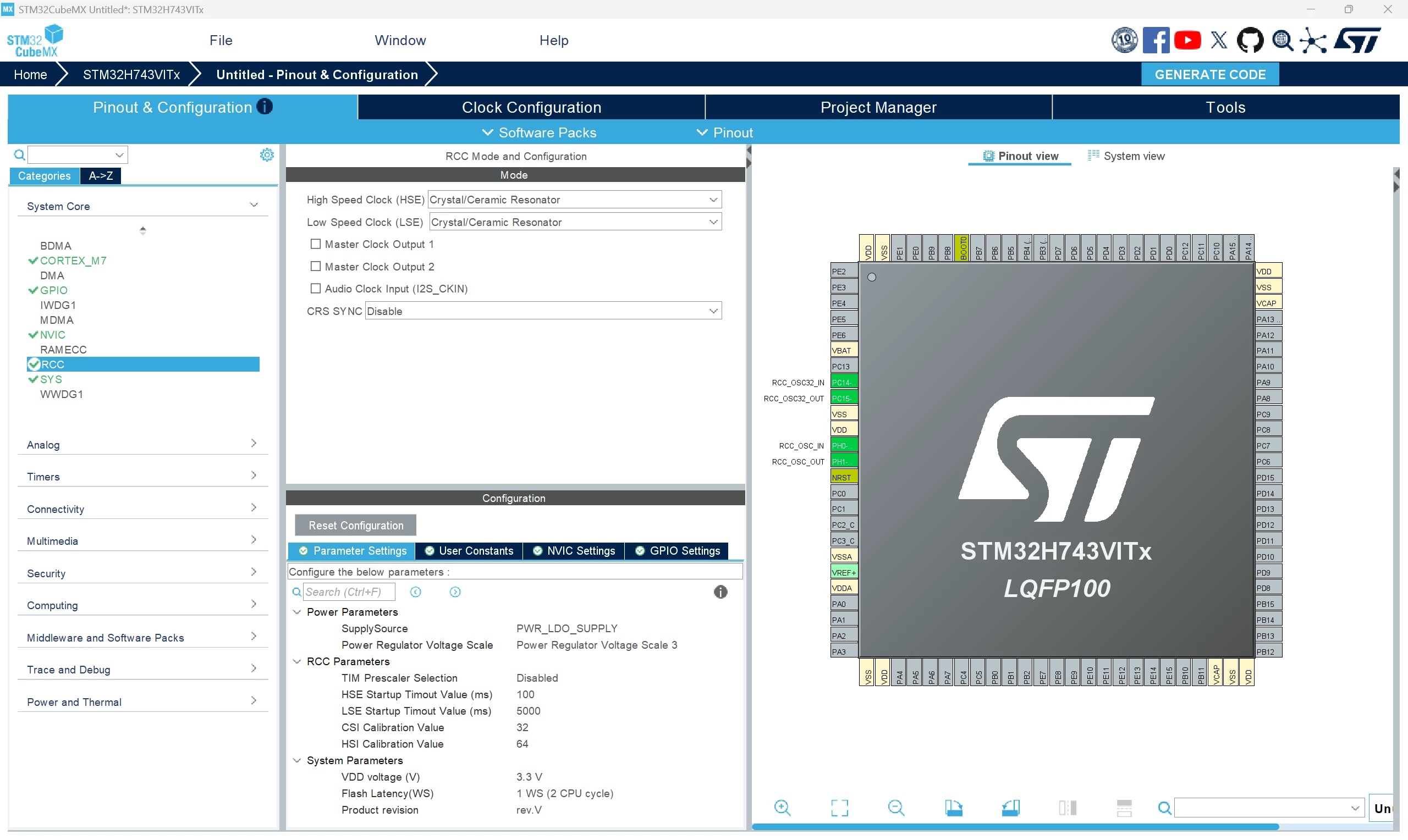Click the info icon beside Pinout & Configuration
Image resolution: width=1408 pixels, height=840 pixels.
tap(264, 107)
